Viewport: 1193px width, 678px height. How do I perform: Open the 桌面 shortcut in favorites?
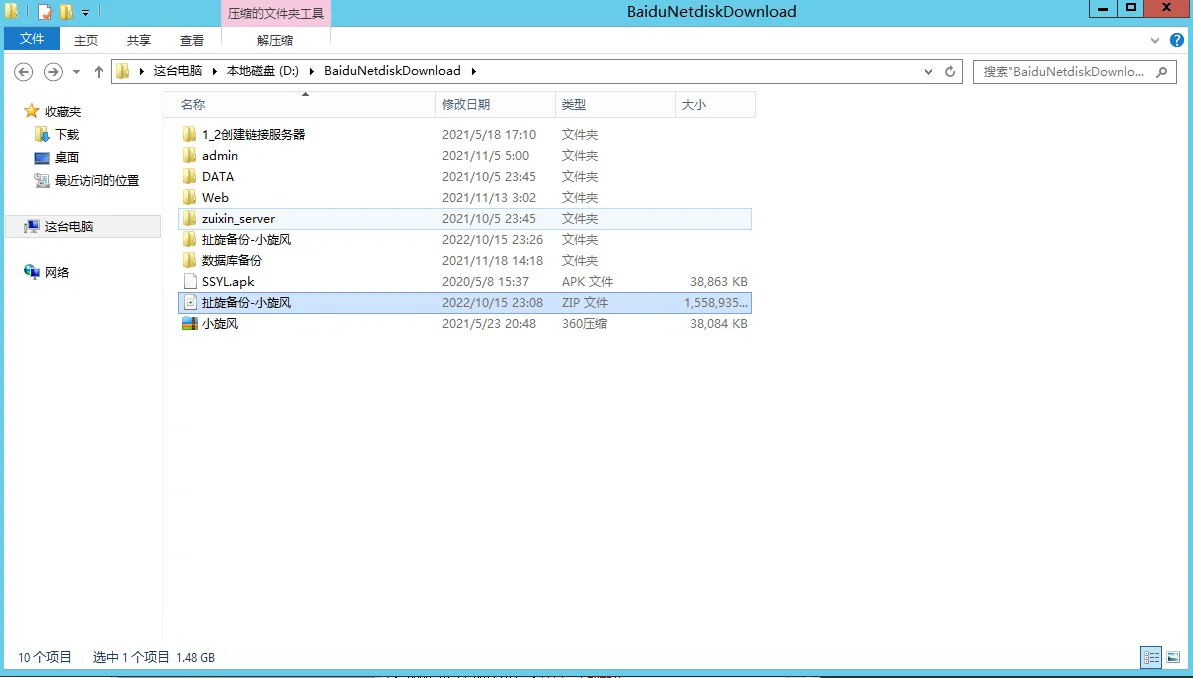pyautogui.click(x=66, y=158)
